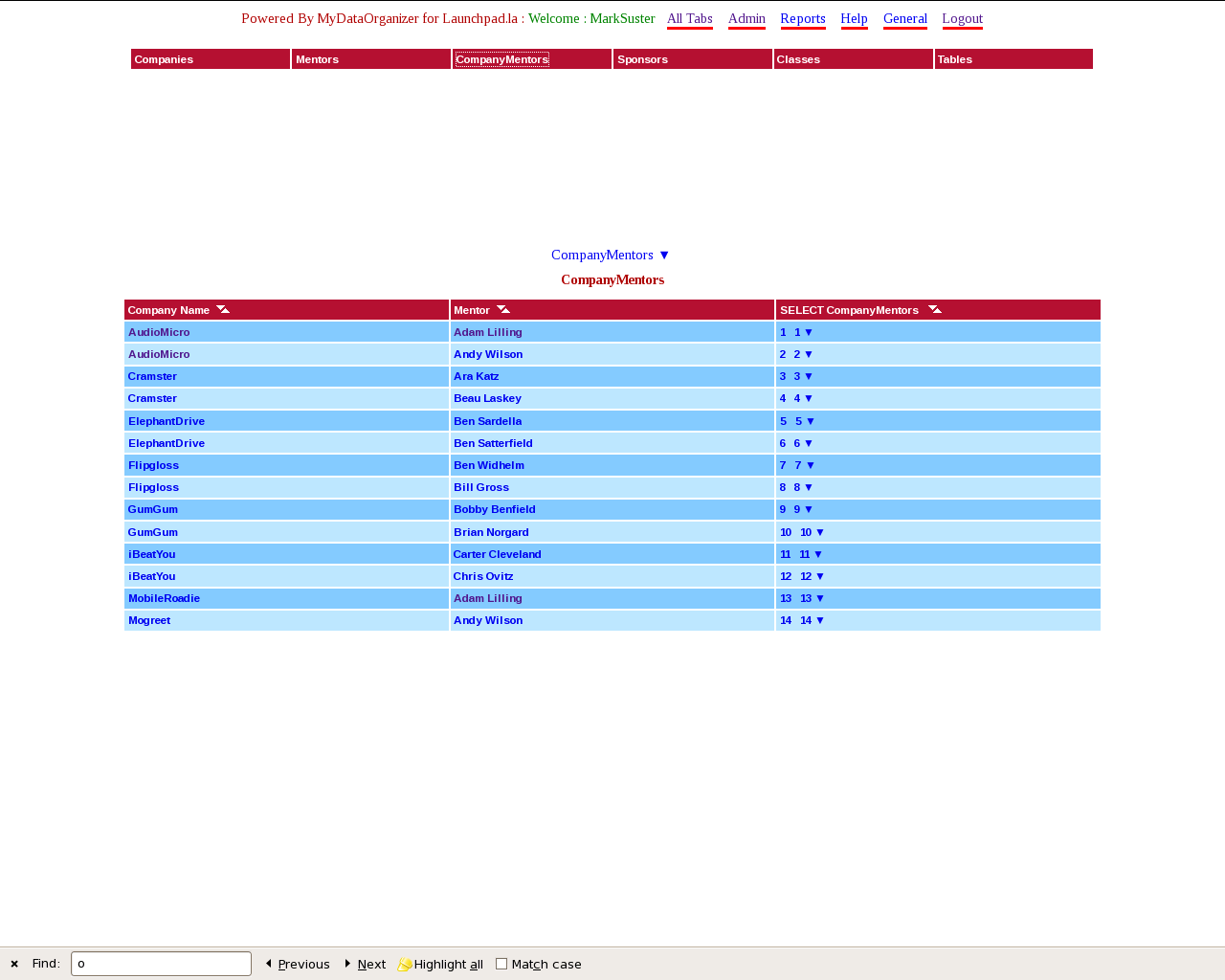Open dropdown arrow for row 14

pyautogui.click(x=820, y=620)
